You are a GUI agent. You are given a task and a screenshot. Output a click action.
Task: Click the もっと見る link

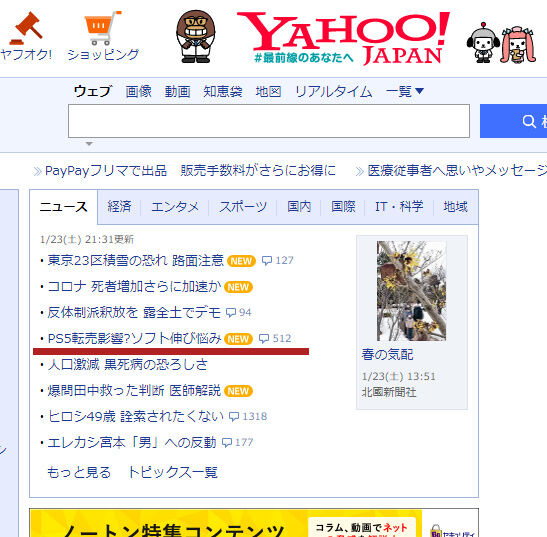(79, 472)
